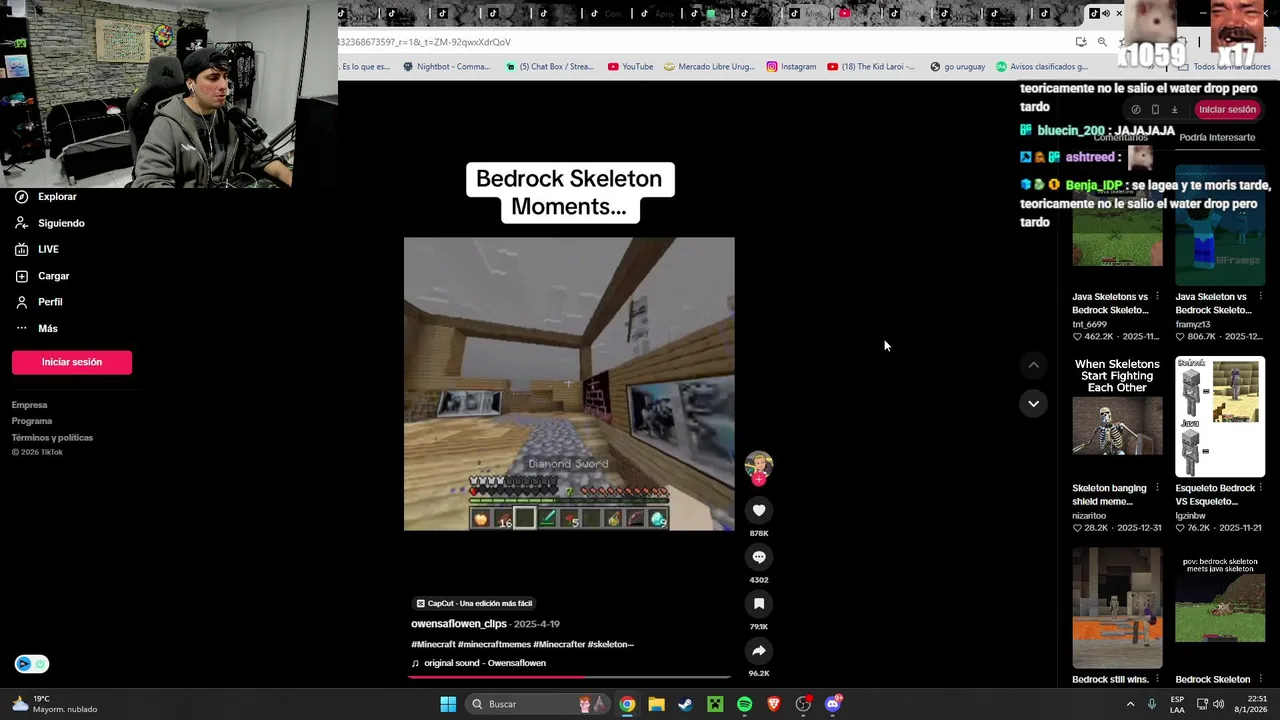
Task: Open Brave browser from the taskbar
Action: click(774, 704)
